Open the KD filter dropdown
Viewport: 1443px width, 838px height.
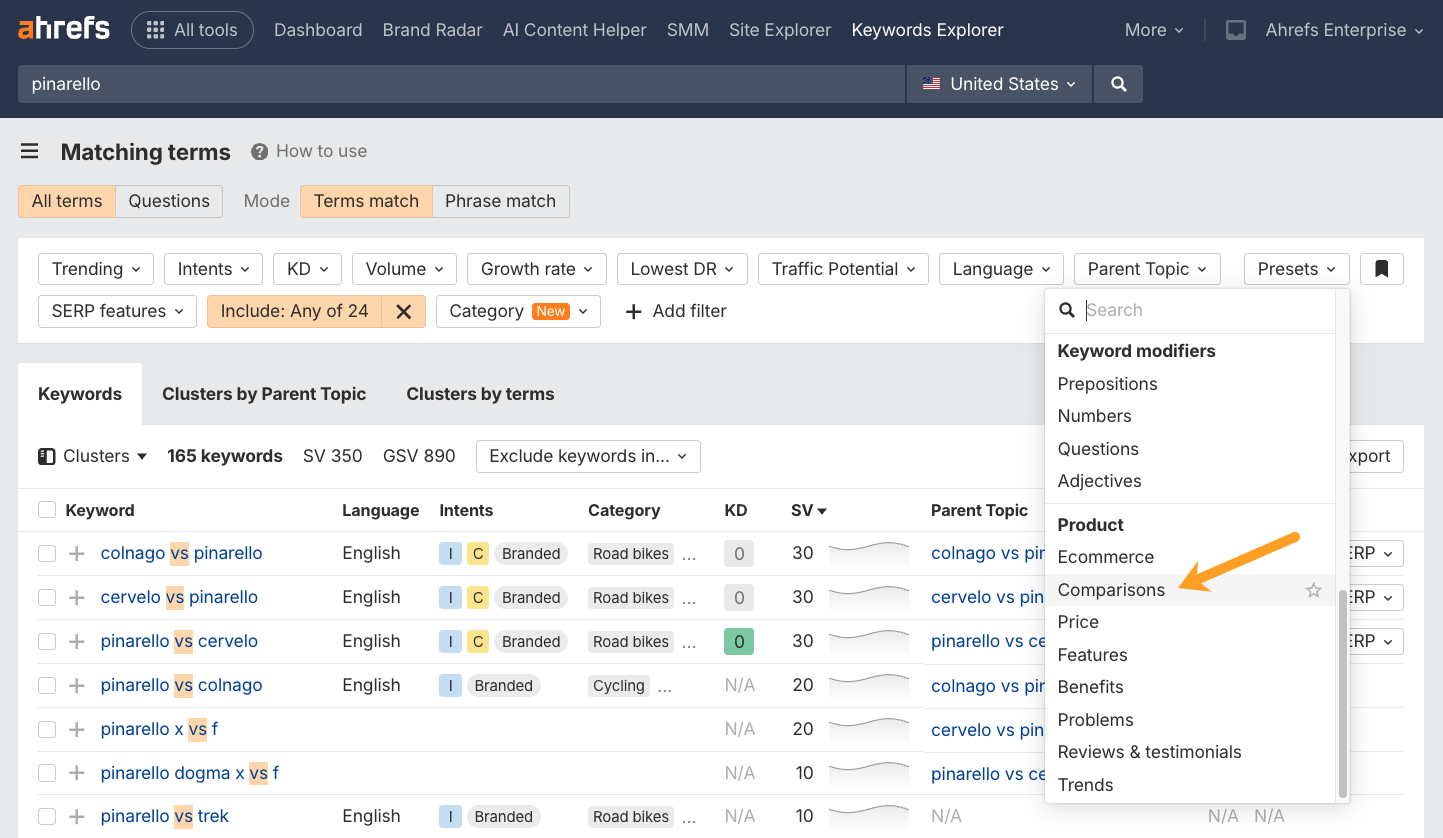tap(307, 268)
